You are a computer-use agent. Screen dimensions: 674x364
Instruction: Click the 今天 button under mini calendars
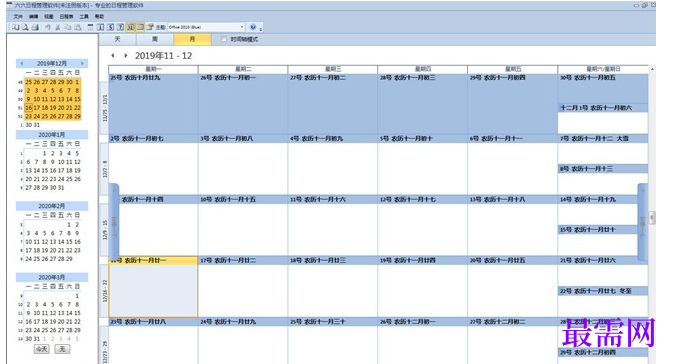(42, 349)
